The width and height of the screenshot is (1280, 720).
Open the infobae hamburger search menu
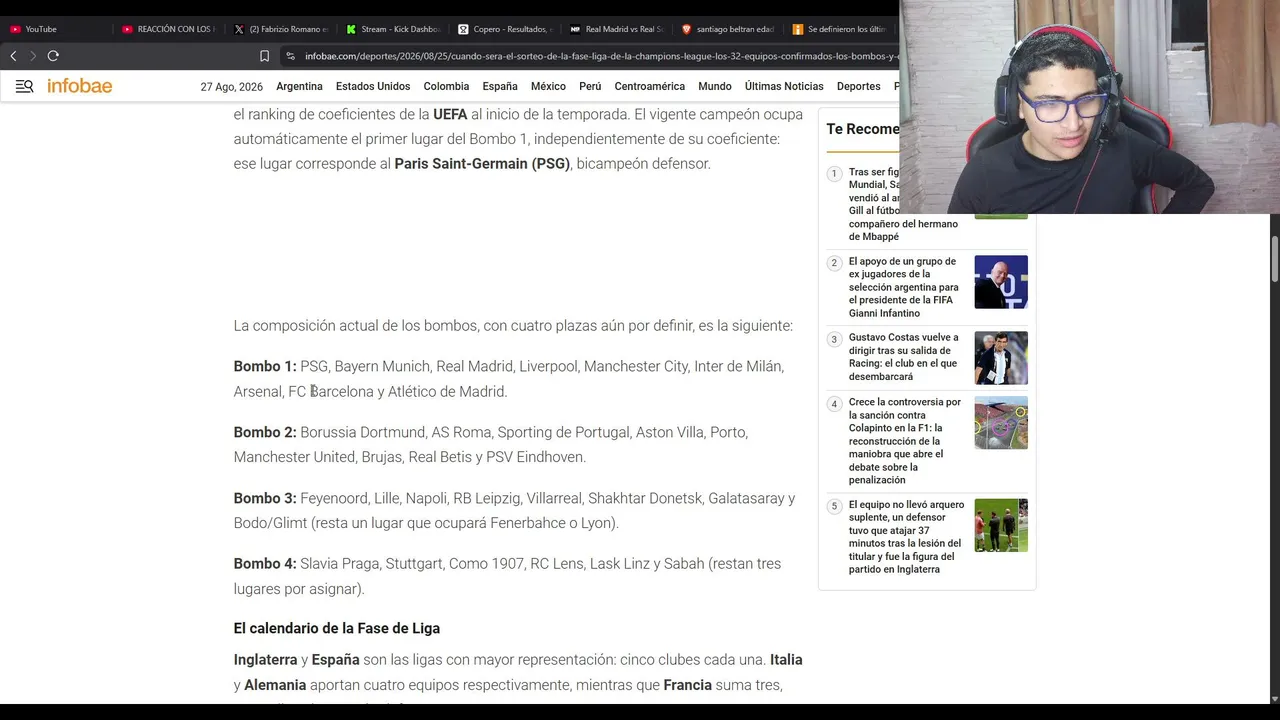click(24, 86)
